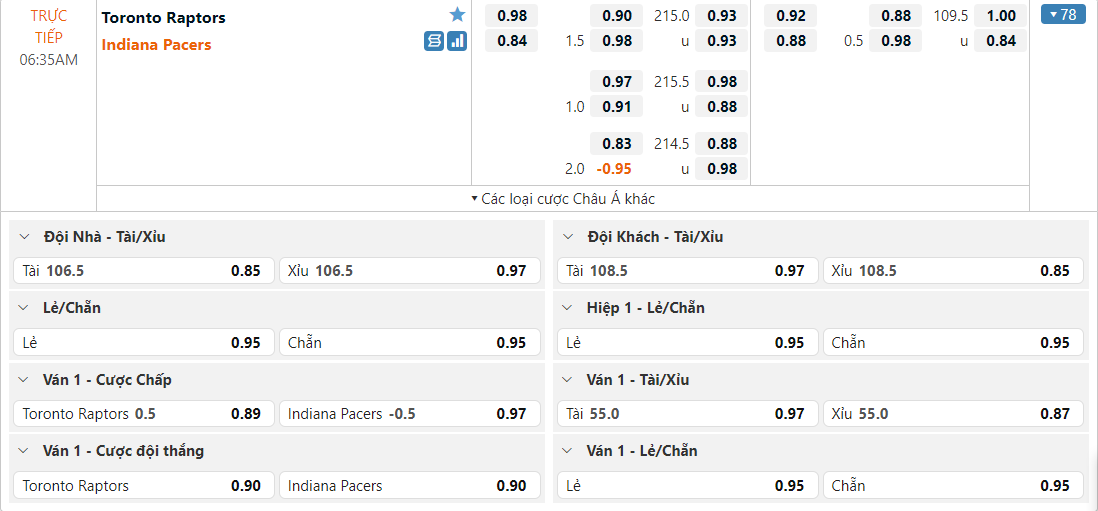Choose Chẵn in the Ván 1 Lẻ/Chẵn market

pos(953,486)
